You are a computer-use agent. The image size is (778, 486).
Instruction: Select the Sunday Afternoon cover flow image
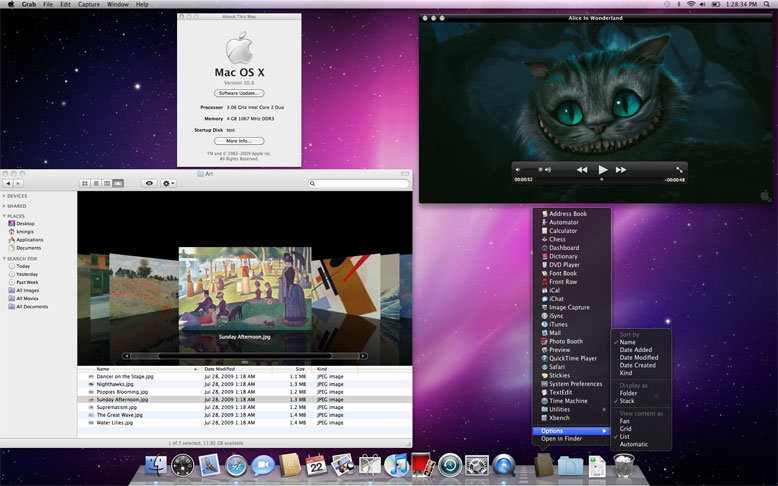[x=245, y=289]
